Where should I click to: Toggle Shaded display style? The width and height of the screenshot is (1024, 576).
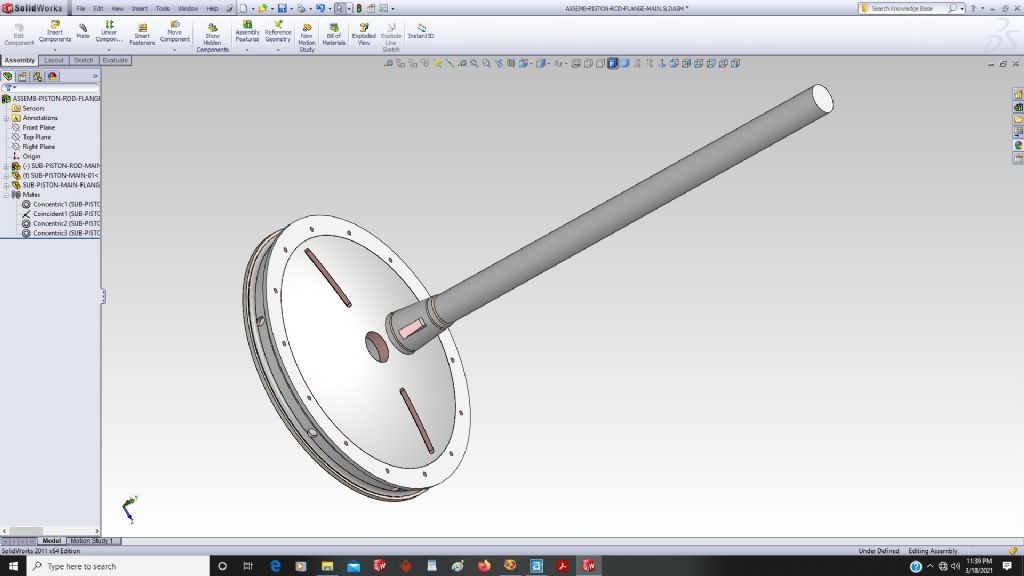coord(624,63)
